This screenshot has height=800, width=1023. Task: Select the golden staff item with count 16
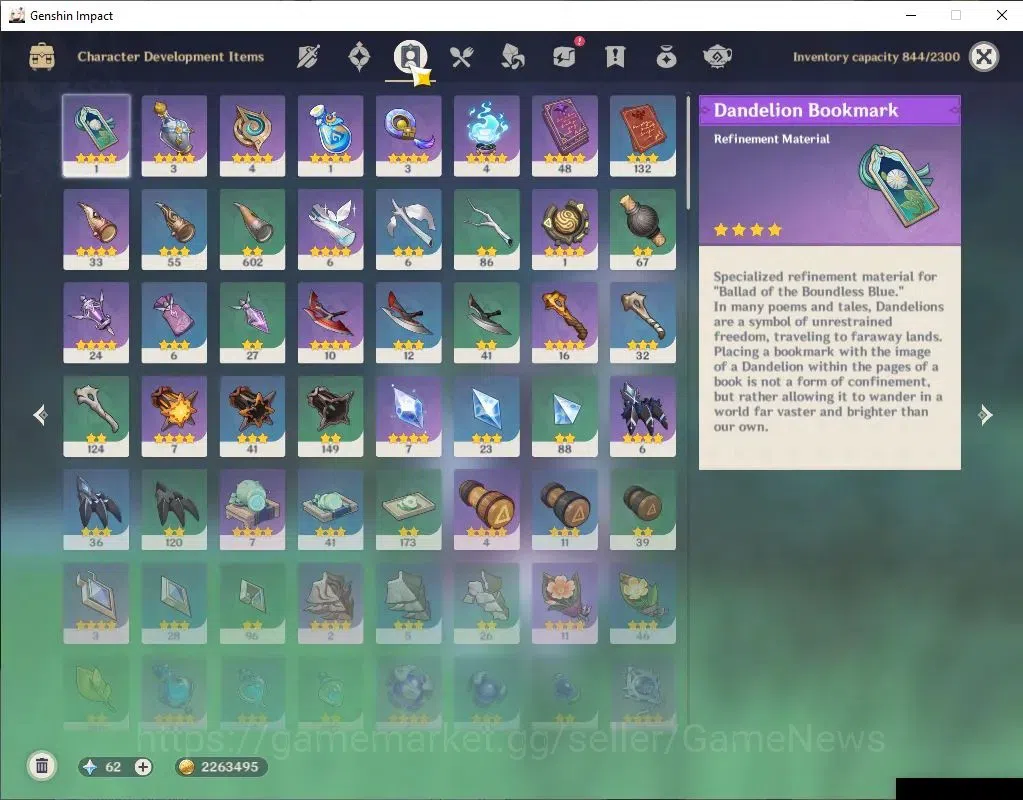(565, 322)
